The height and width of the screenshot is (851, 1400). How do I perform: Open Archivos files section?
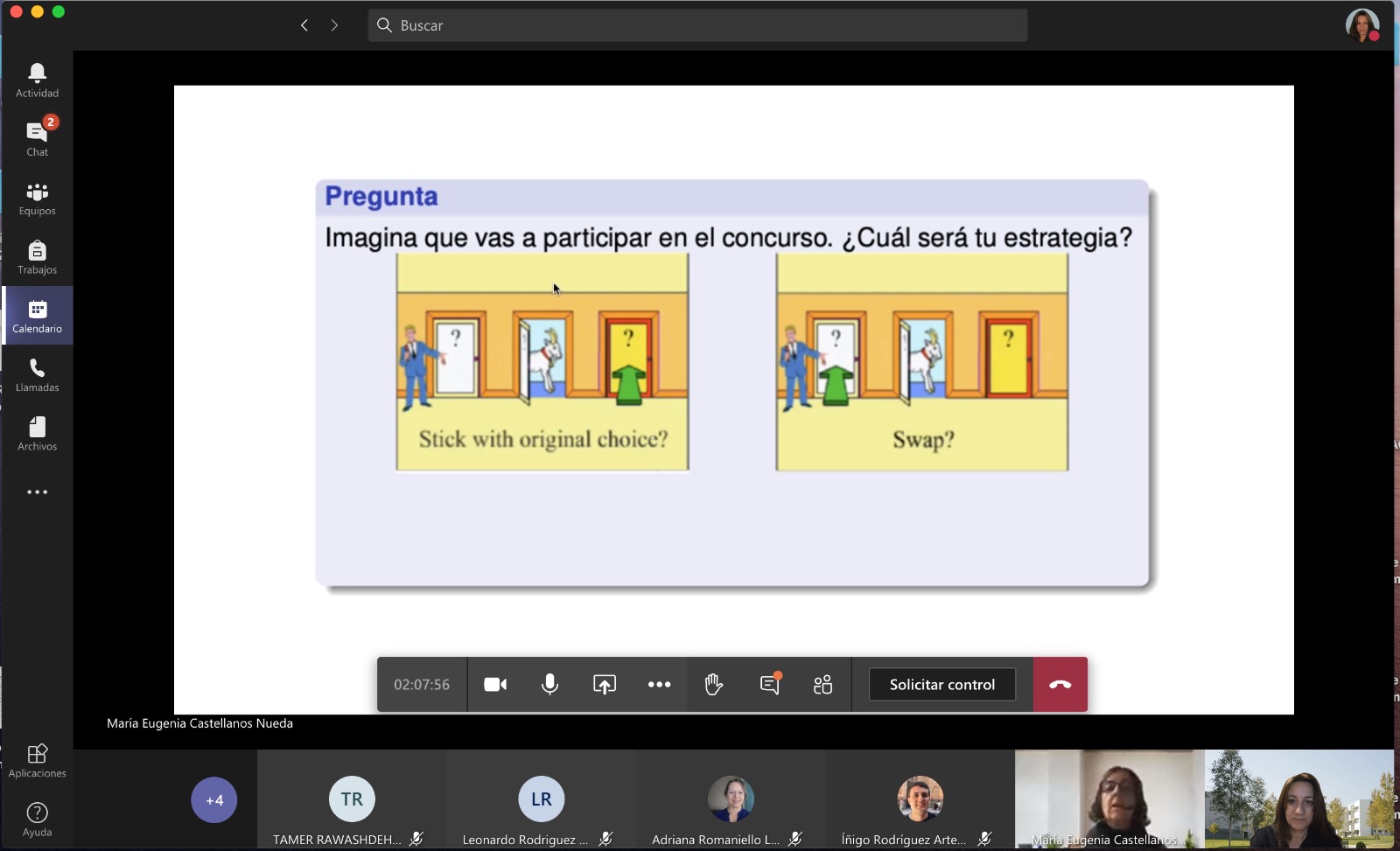pos(37,434)
